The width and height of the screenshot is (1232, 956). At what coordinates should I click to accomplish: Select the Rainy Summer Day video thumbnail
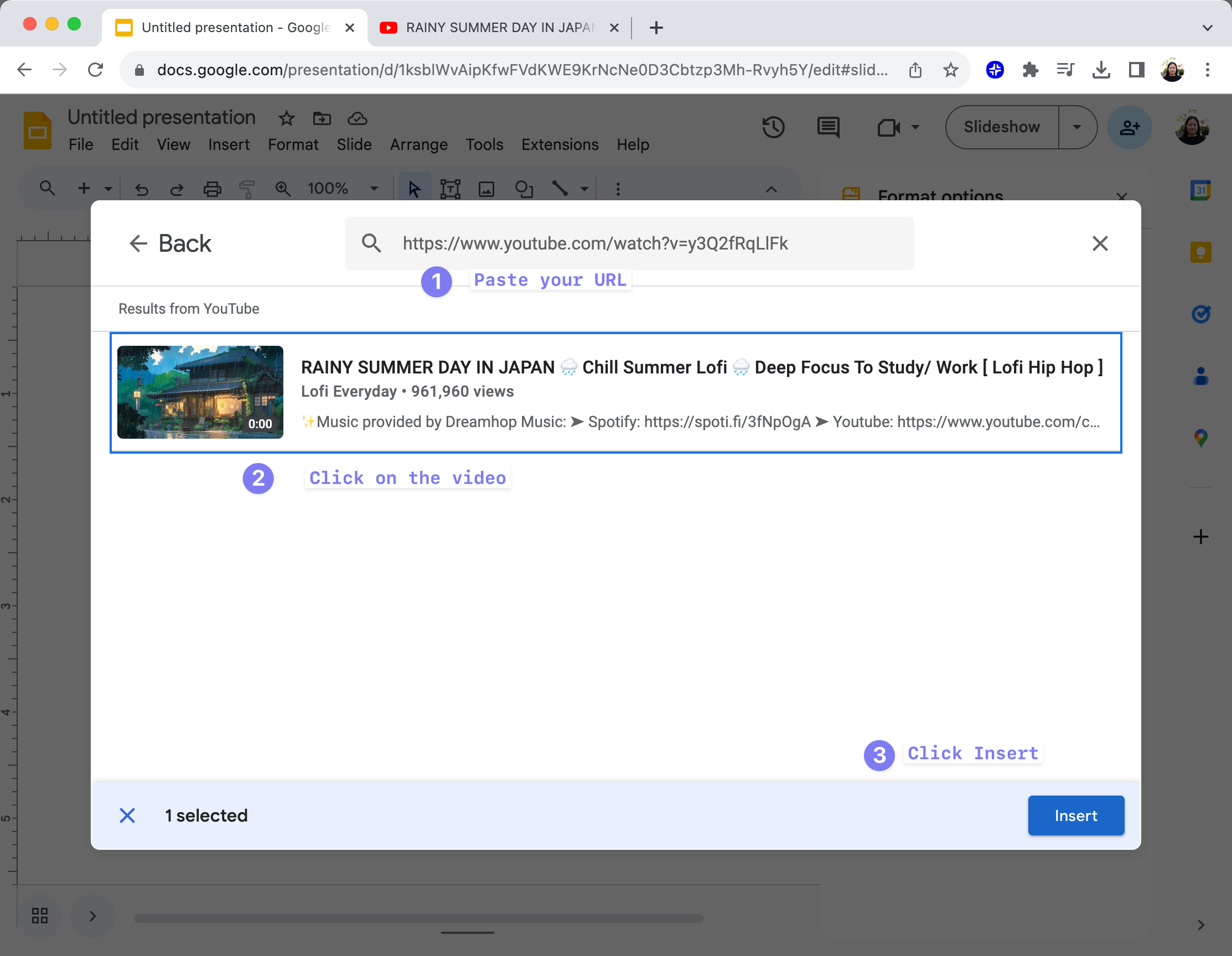pyautogui.click(x=200, y=392)
